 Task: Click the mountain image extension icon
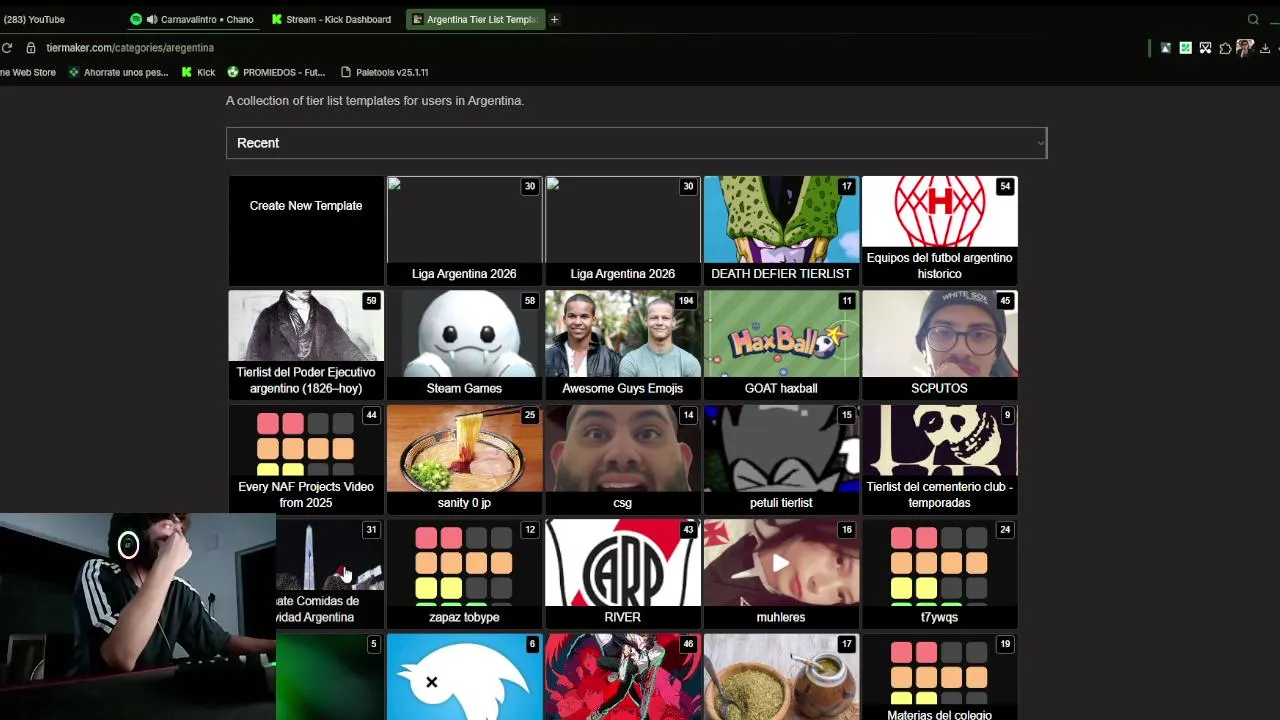1166,47
